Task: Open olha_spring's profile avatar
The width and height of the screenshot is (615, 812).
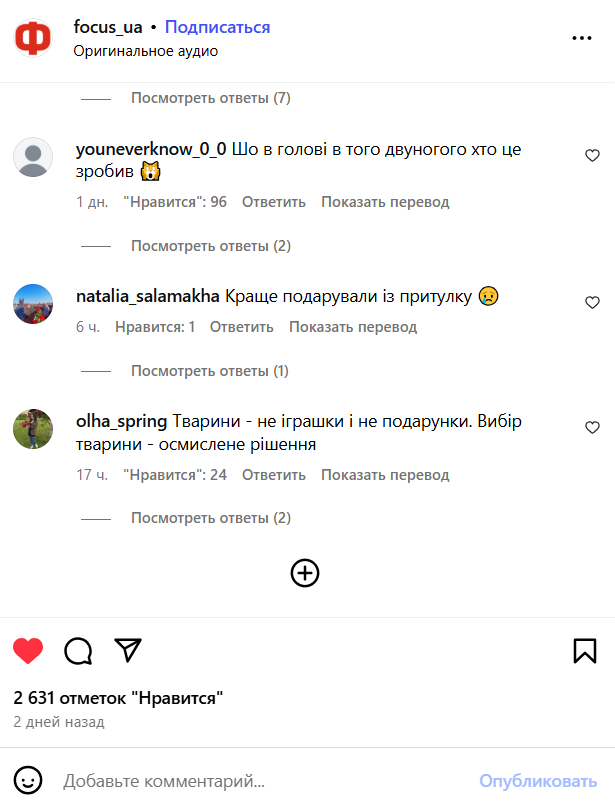Action: click(33, 429)
